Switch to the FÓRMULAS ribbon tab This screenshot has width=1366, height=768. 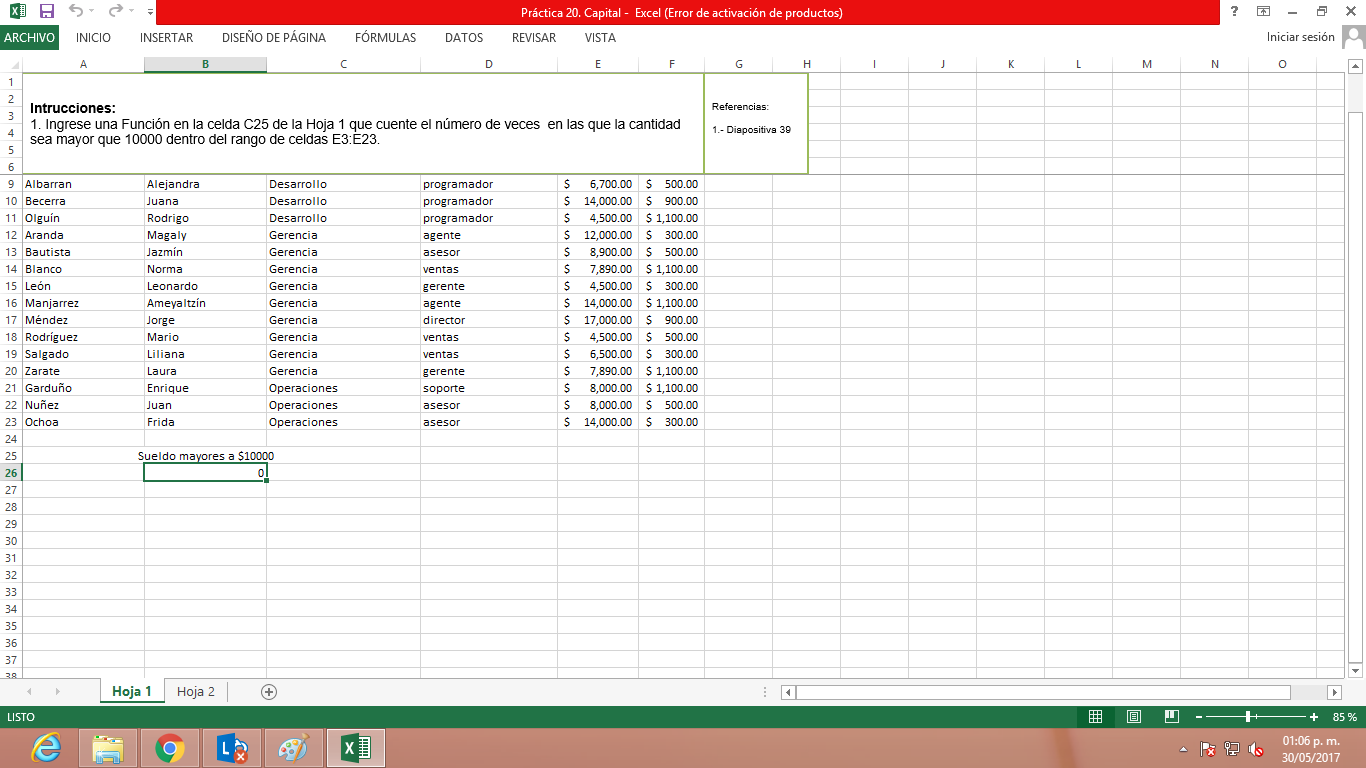(x=385, y=38)
